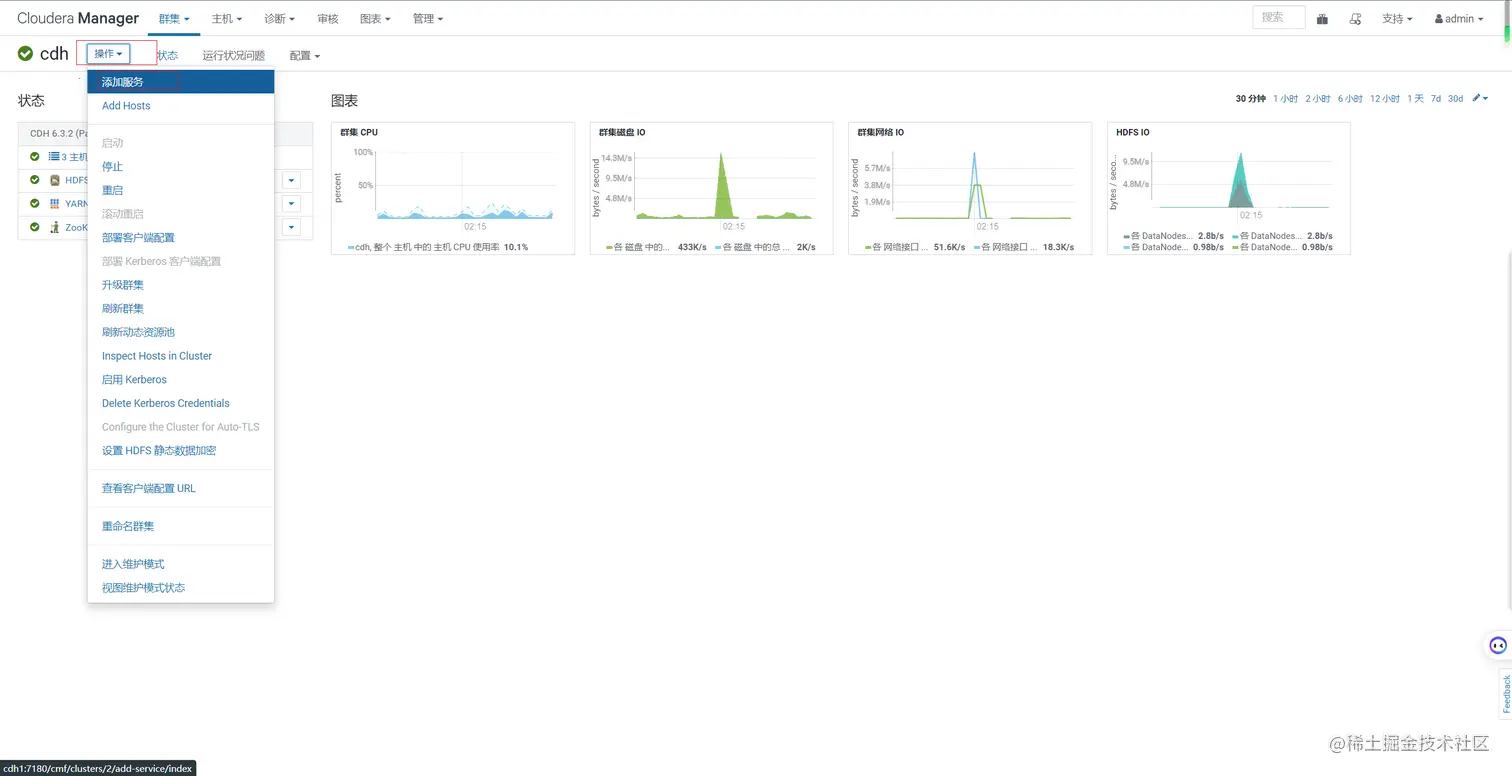
Task: Open the 图表 menu in top navbar
Action: tap(375, 18)
